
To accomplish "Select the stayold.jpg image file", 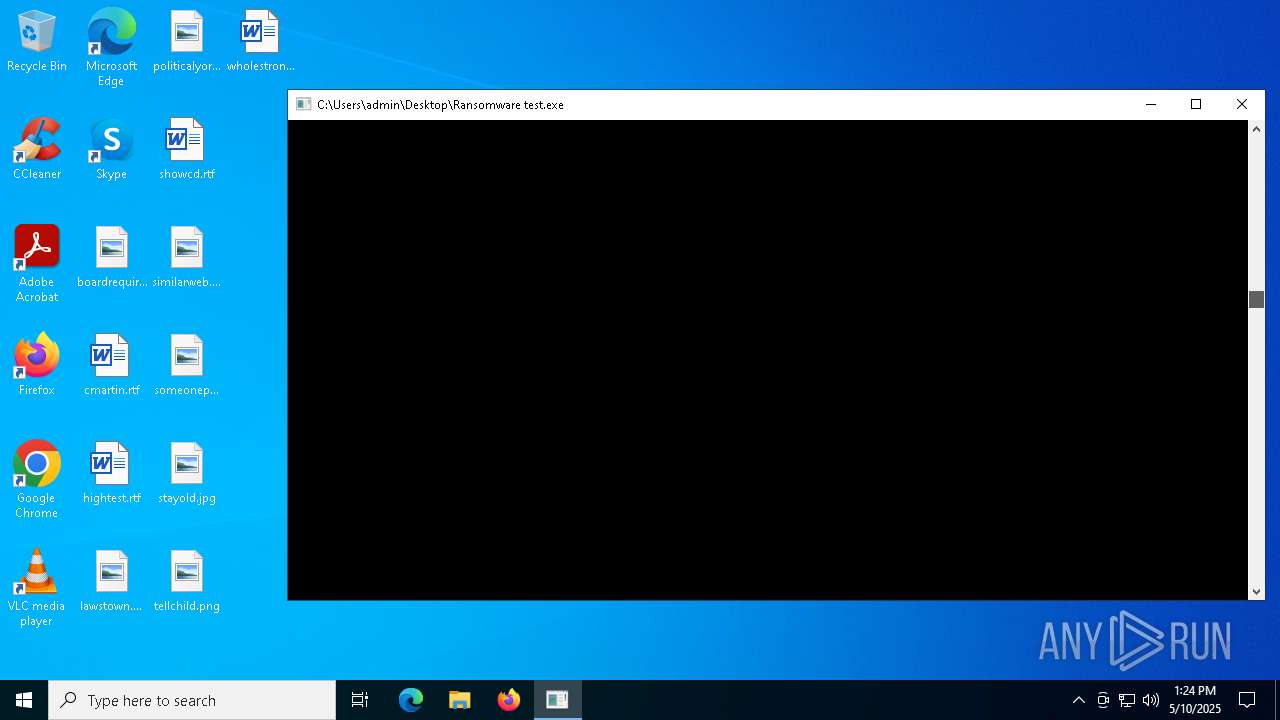I will coord(187,474).
